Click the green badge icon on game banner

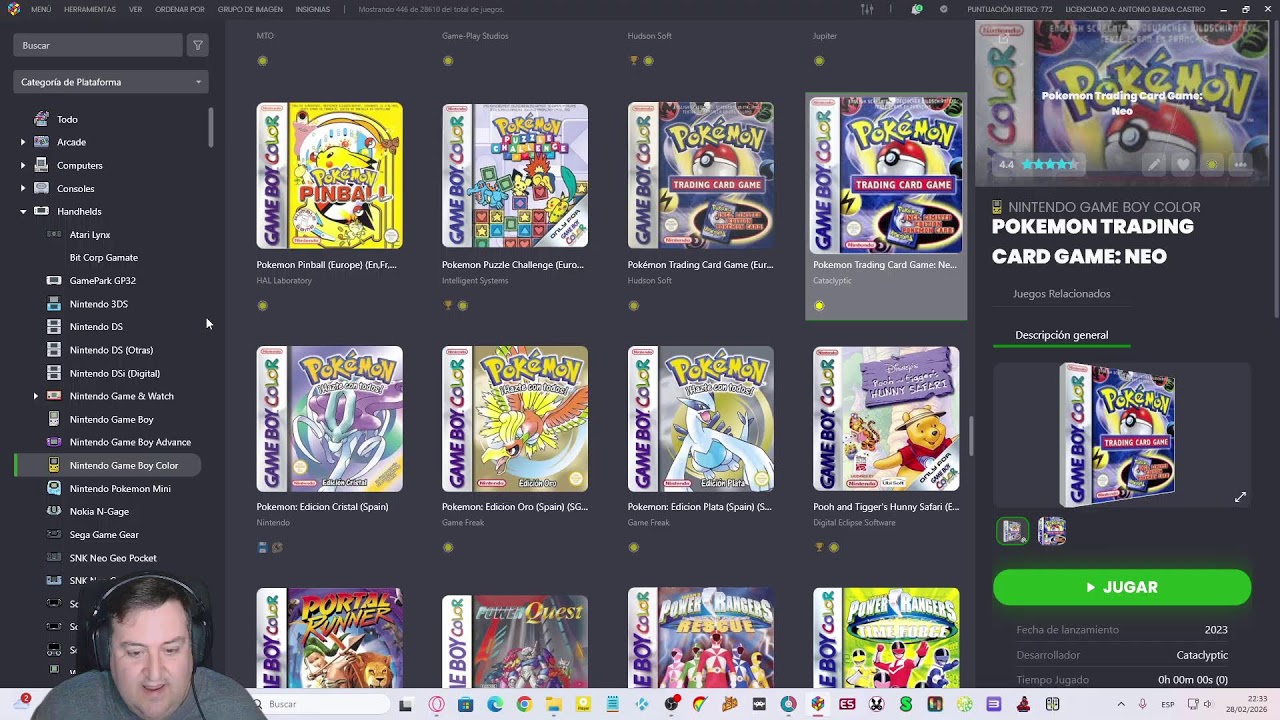(1212, 164)
